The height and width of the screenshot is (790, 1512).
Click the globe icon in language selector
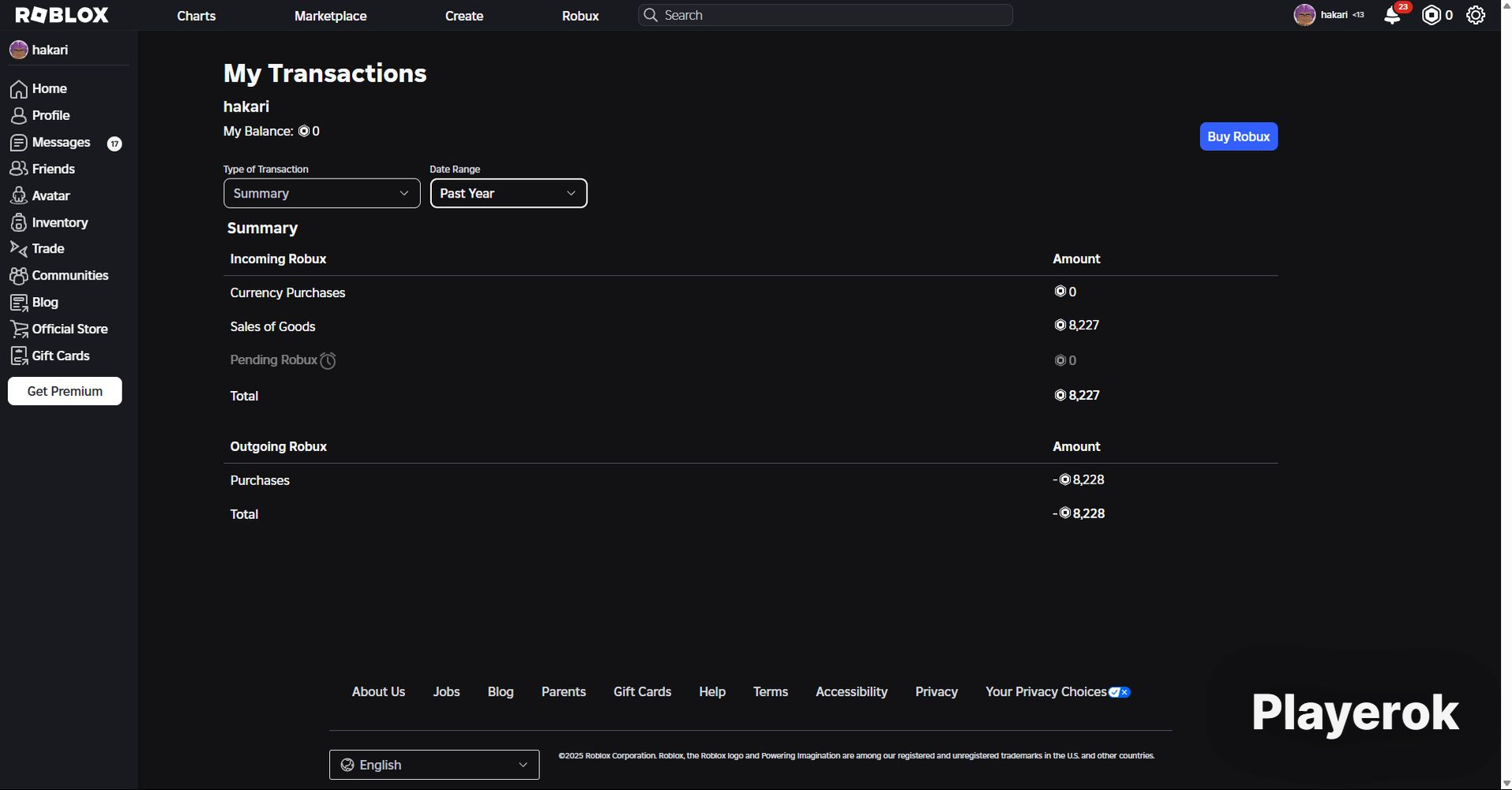coord(347,765)
